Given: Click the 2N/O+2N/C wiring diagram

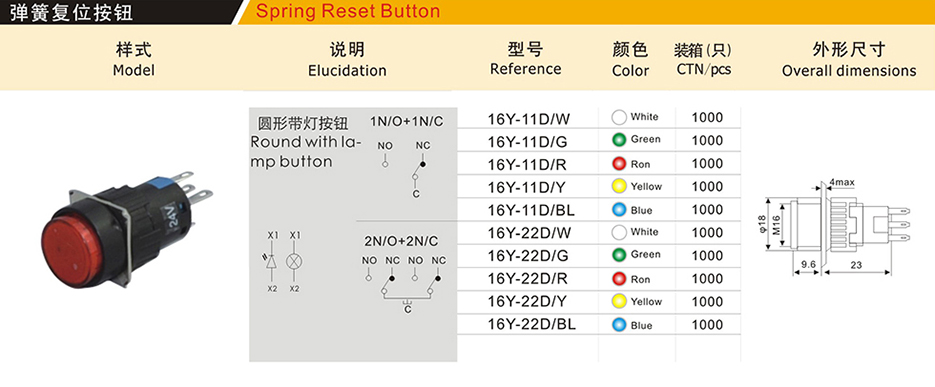Looking at the screenshot, I should [404, 275].
